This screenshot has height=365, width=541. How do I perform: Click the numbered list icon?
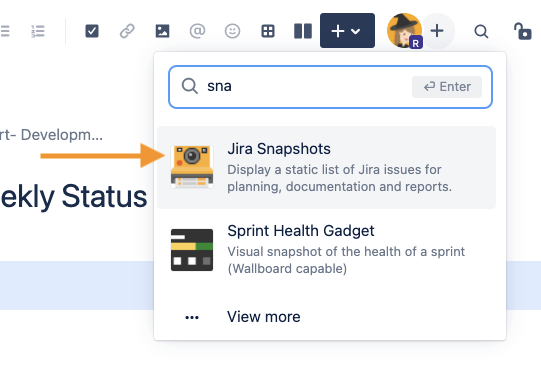[38, 31]
